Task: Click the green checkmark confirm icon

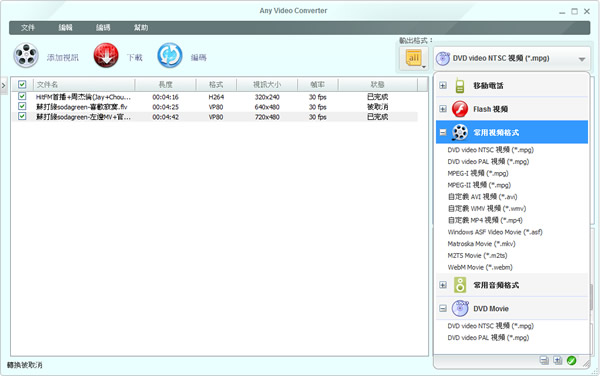Action: (x=572, y=360)
